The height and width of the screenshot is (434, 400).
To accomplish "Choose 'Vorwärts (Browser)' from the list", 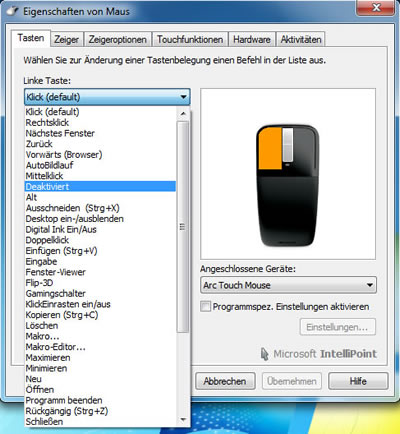I will (100, 154).
